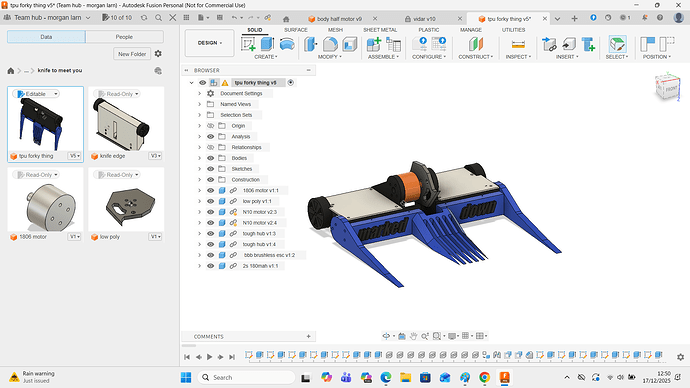Open the CREATE menu dropdown
This screenshot has height=388, width=690.
pos(266,57)
